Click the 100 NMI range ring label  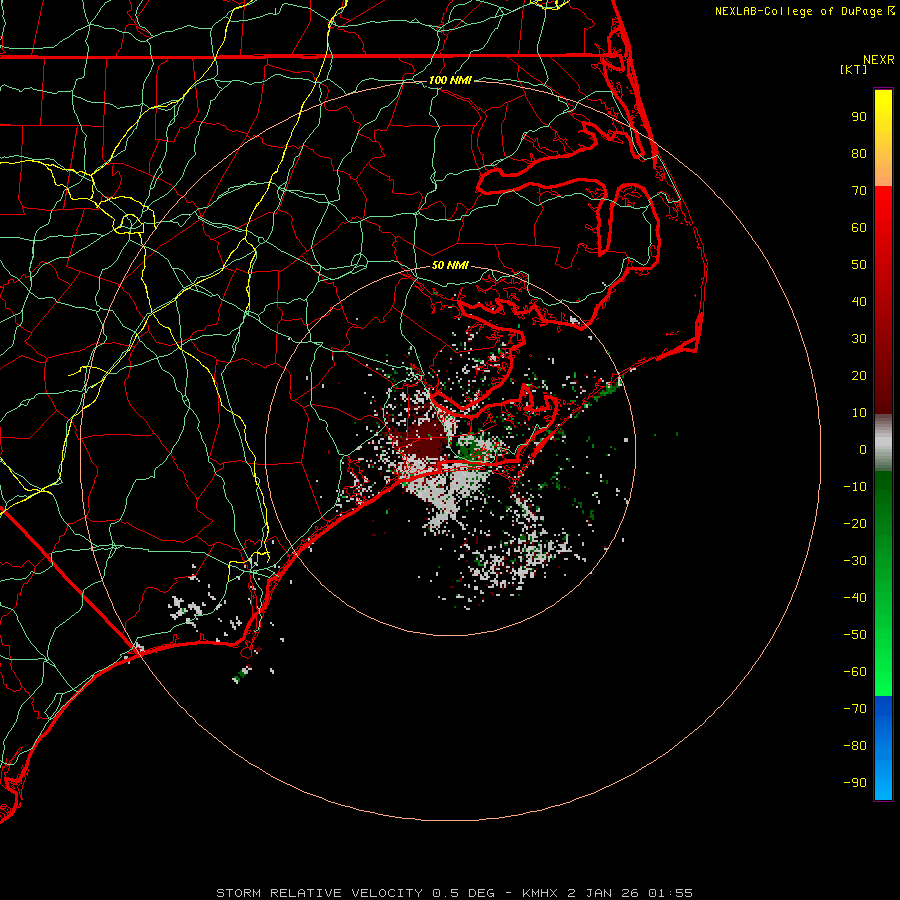[x=450, y=80]
